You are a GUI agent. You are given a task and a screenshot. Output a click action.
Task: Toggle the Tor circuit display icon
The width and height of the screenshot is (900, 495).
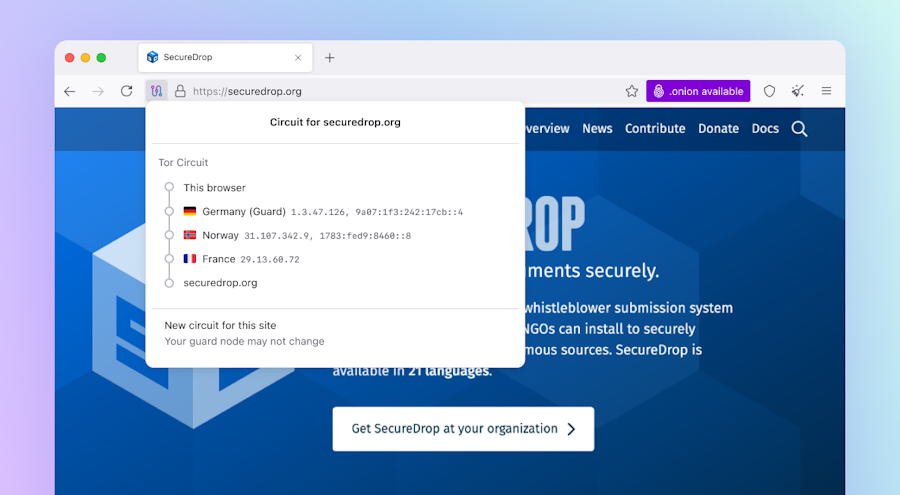(x=156, y=91)
